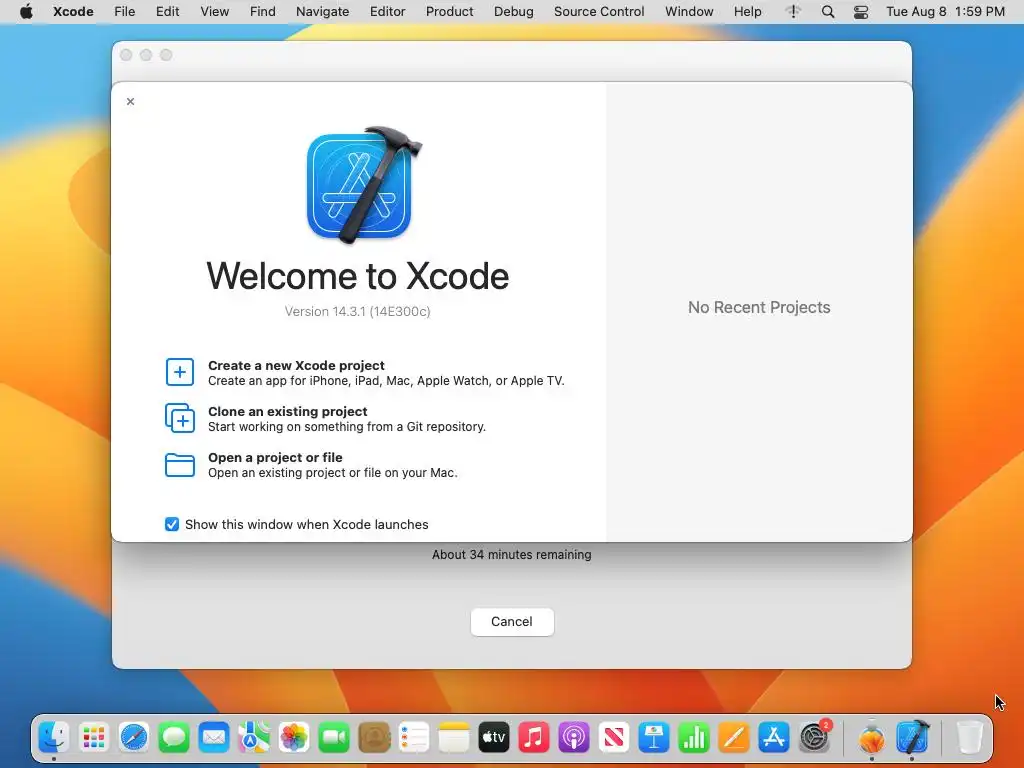Open the Debug menu
The width and height of the screenshot is (1024, 768).
point(513,12)
